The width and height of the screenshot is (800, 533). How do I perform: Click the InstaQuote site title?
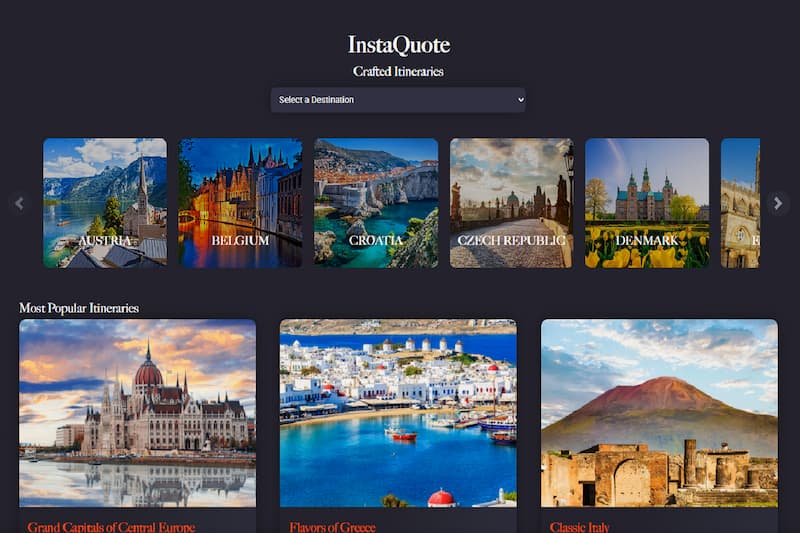[x=398, y=45]
